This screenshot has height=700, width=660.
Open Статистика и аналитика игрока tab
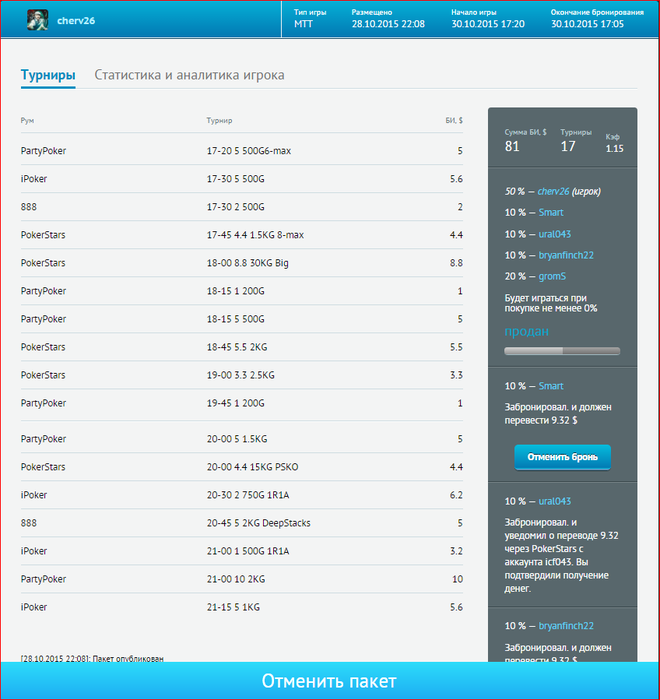189,75
